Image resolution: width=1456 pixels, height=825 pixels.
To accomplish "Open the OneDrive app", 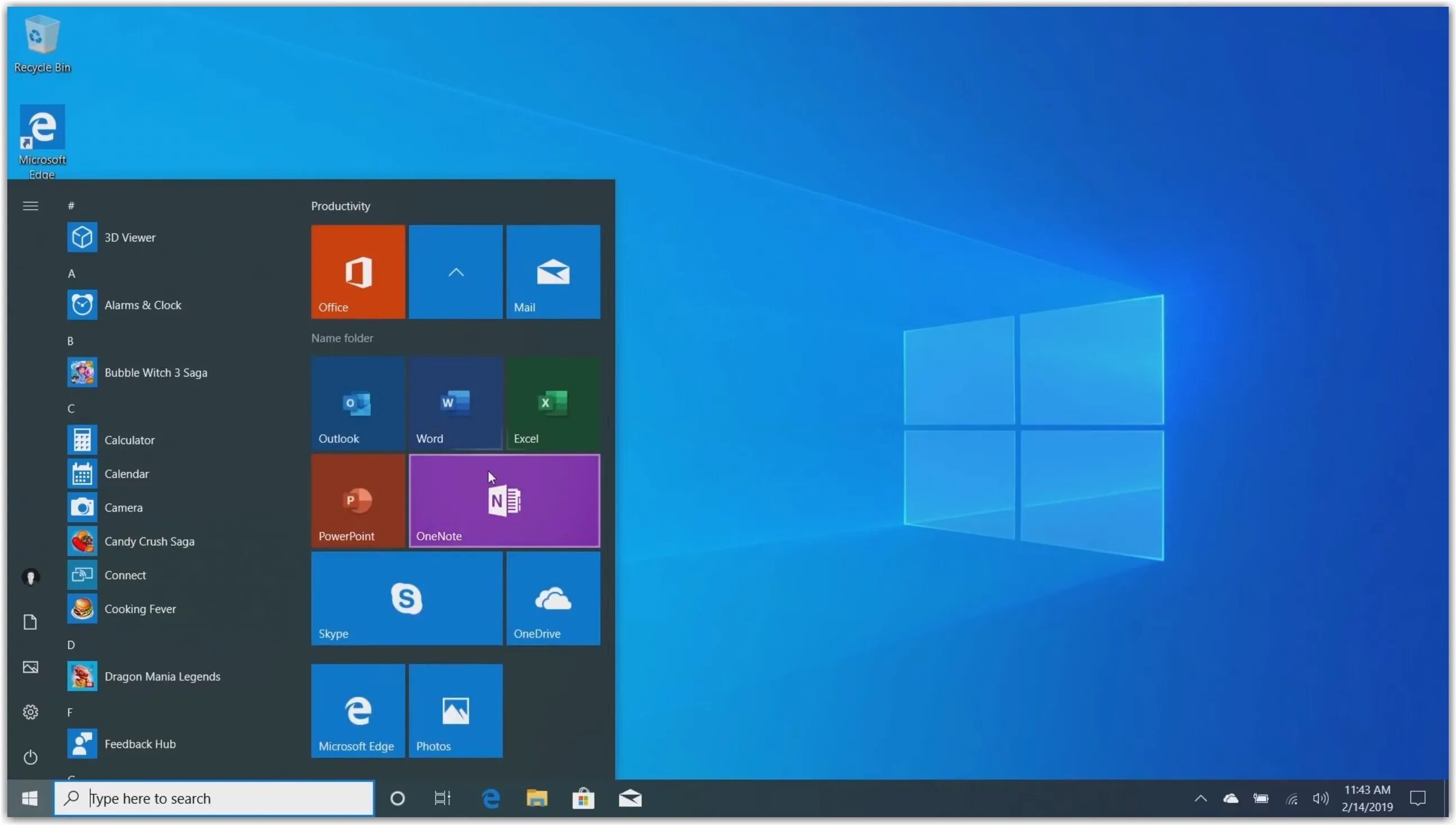I will click(x=553, y=598).
